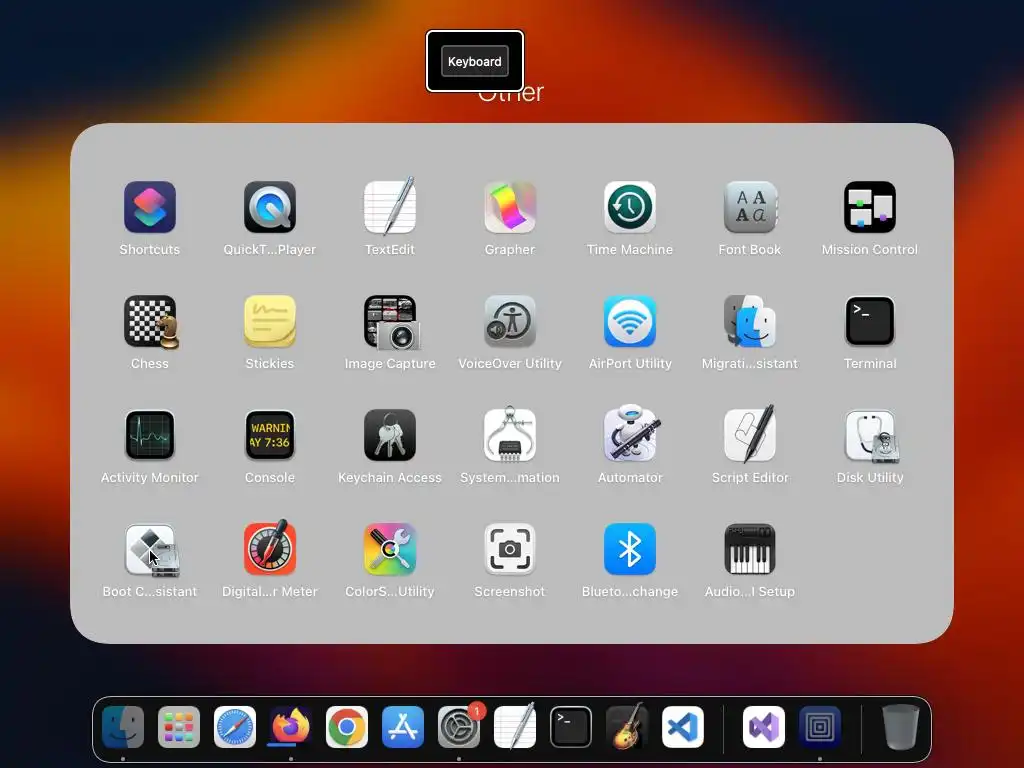
Task: Open Migration Assistant
Action: (750, 321)
